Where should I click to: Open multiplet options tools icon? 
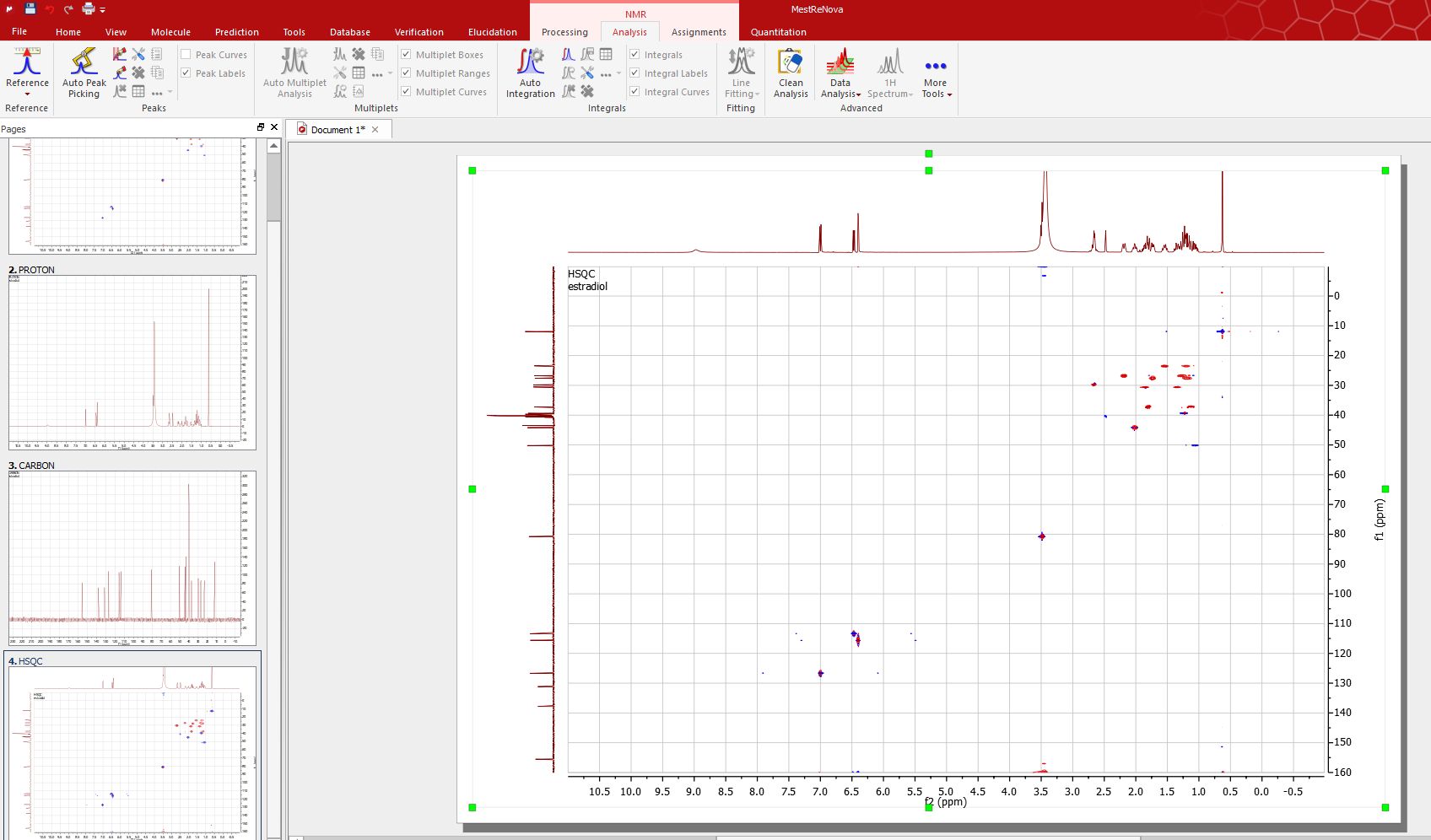pos(340,73)
